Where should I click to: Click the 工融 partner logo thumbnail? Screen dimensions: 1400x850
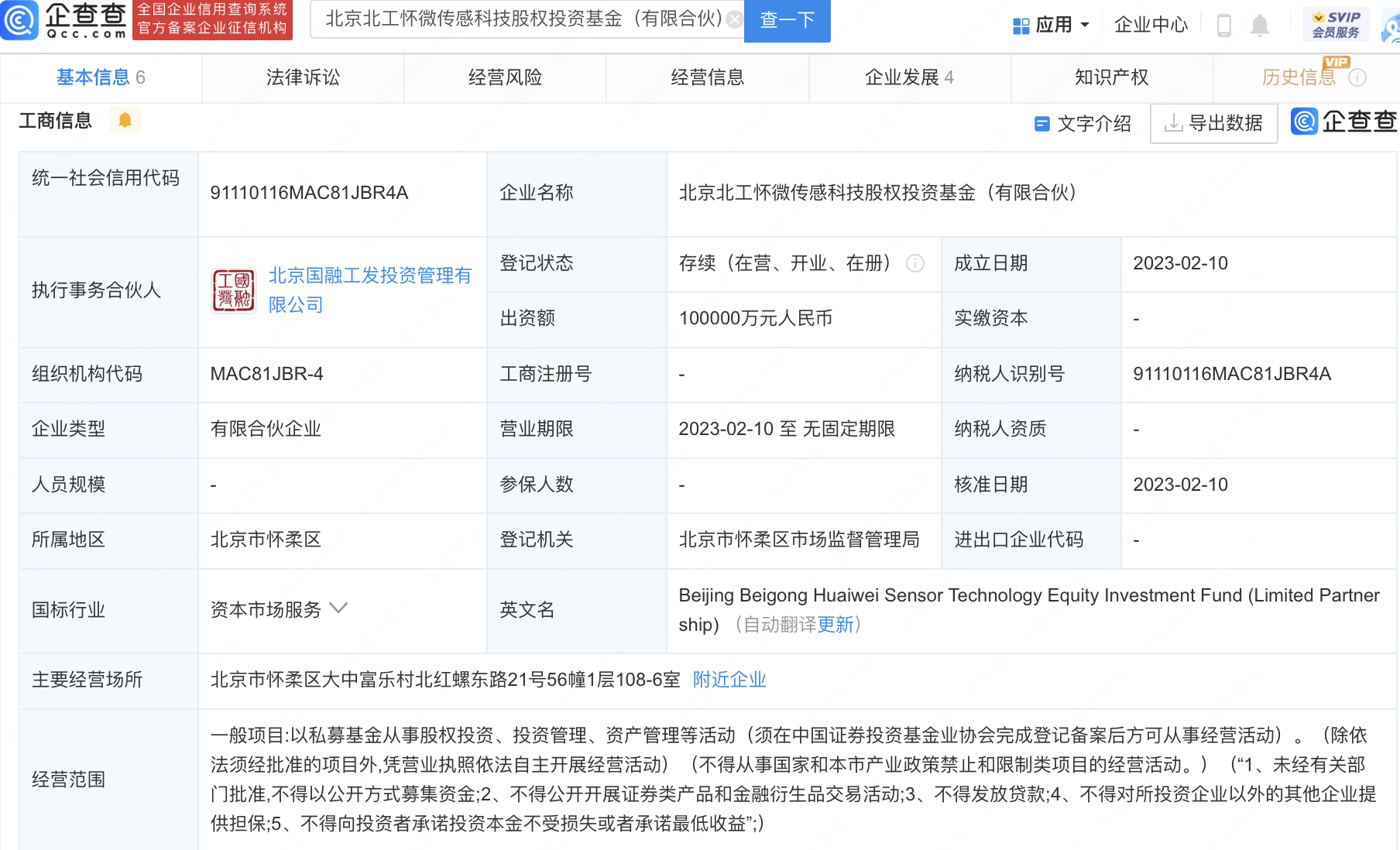tap(233, 290)
